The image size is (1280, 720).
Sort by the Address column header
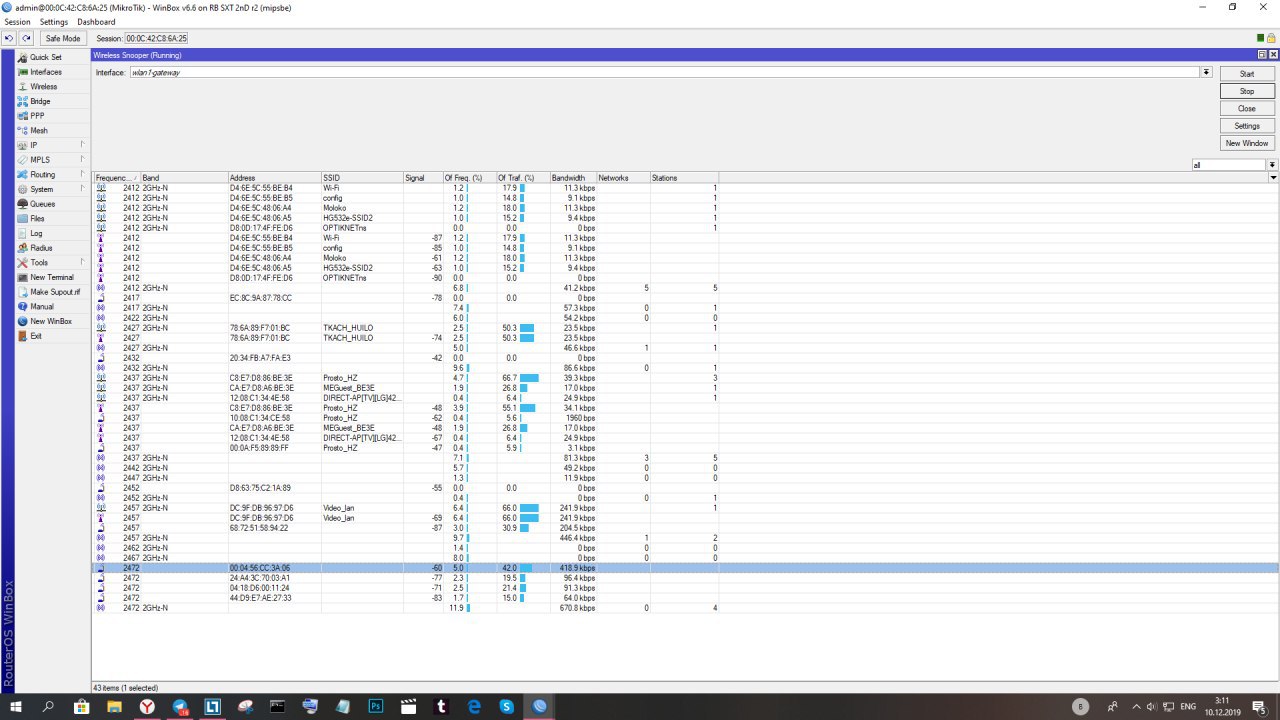(274, 178)
